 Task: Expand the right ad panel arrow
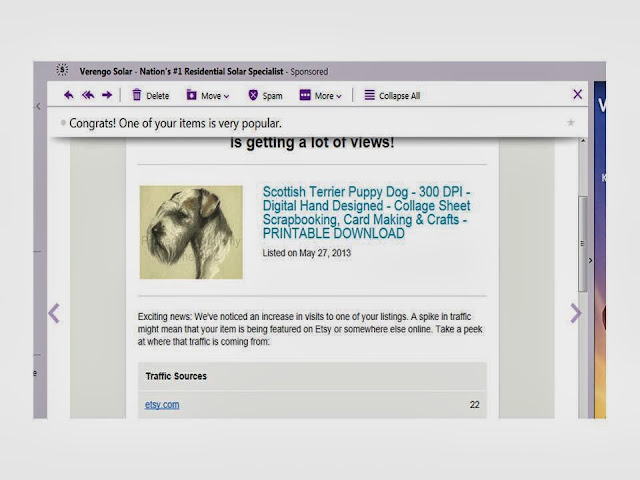[590, 260]
